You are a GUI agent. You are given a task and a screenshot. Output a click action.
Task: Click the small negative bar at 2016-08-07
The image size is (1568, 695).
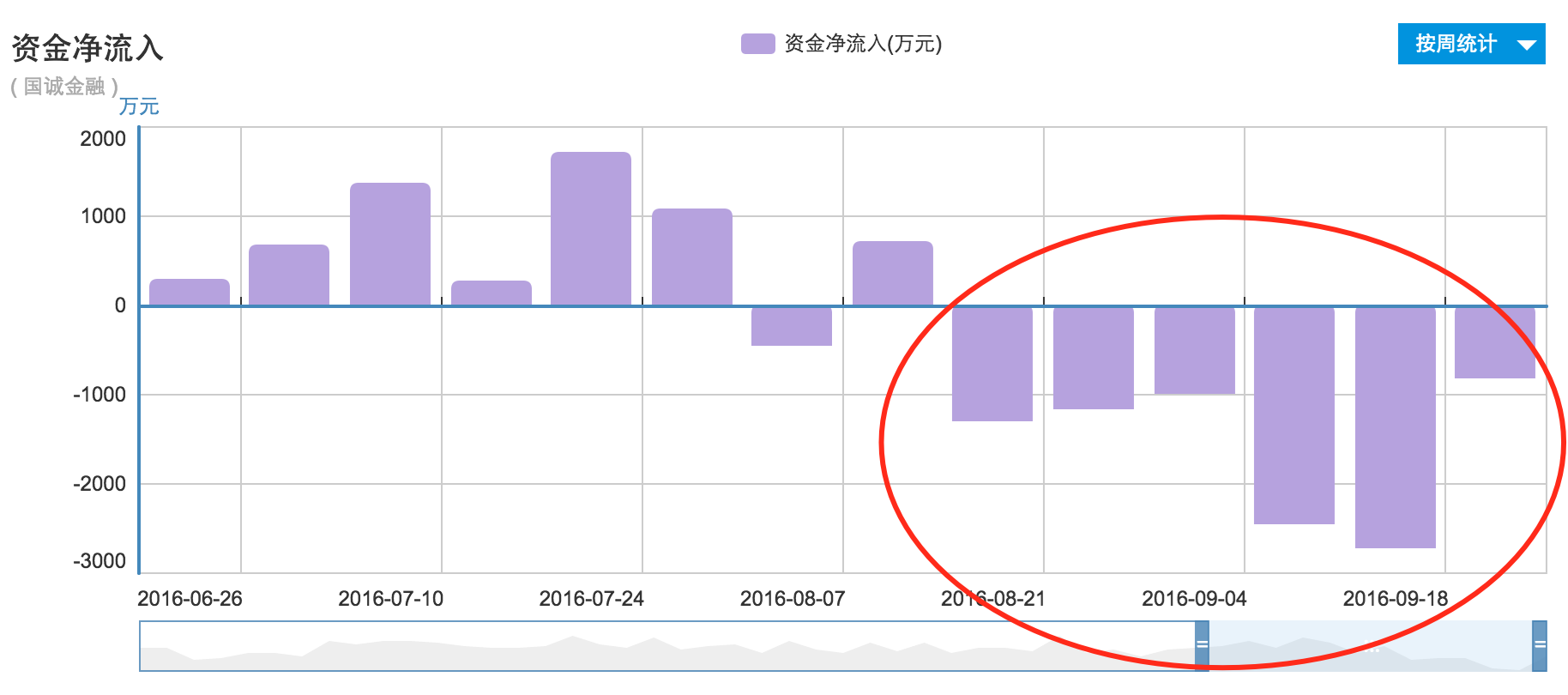(792, 326)
